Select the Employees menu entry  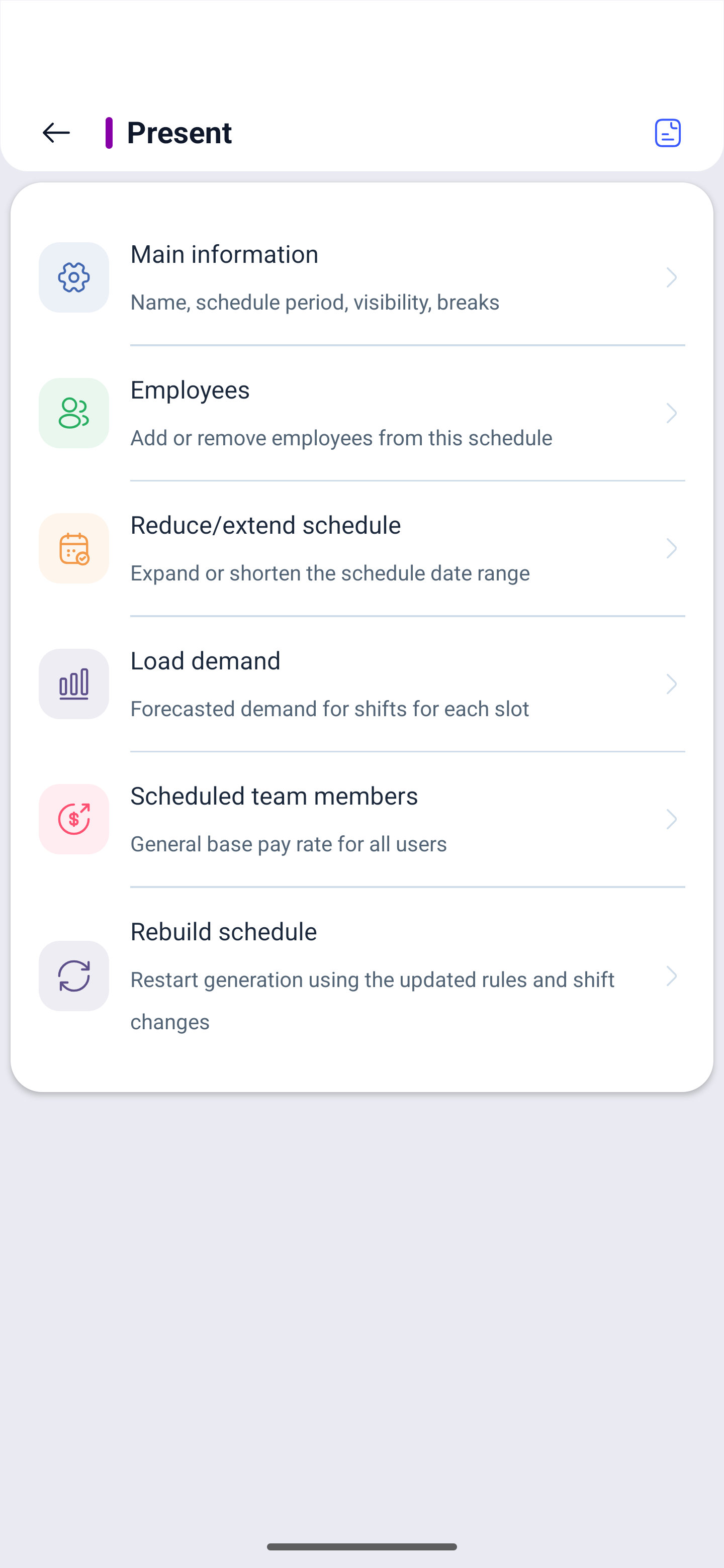pos(361,413)
